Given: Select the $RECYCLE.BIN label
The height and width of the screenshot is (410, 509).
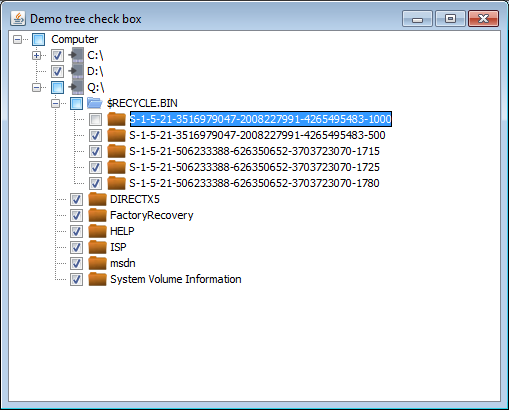Looking at the screenshot, I should [142, 103].
